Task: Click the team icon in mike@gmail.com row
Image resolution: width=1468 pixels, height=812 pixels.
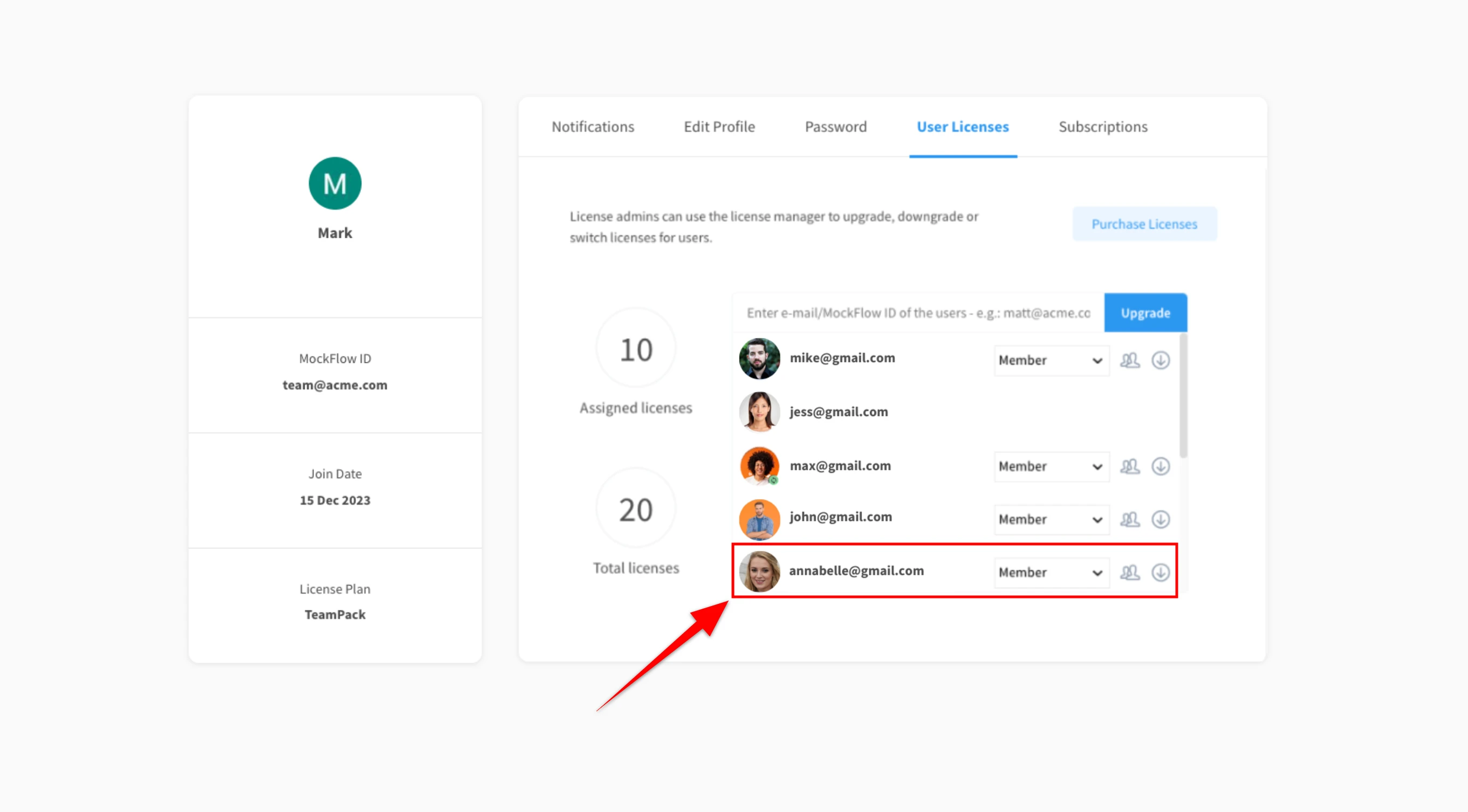Action: tap(1129, 360)
